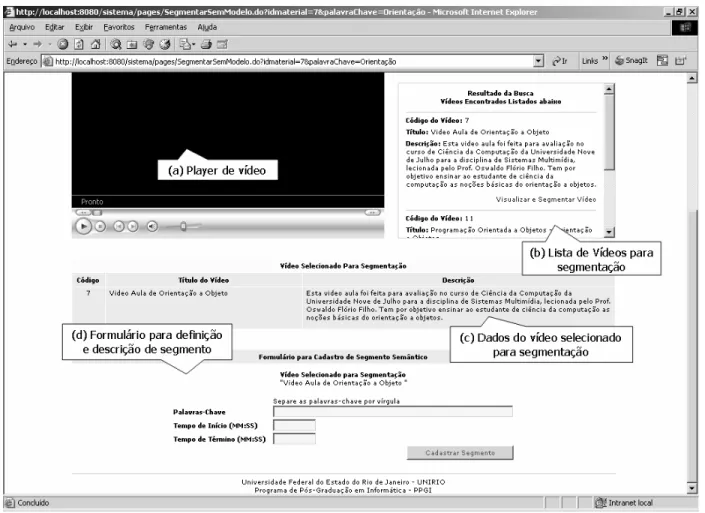
Task: Open the Favoritos menu
Action: [119, 27]
